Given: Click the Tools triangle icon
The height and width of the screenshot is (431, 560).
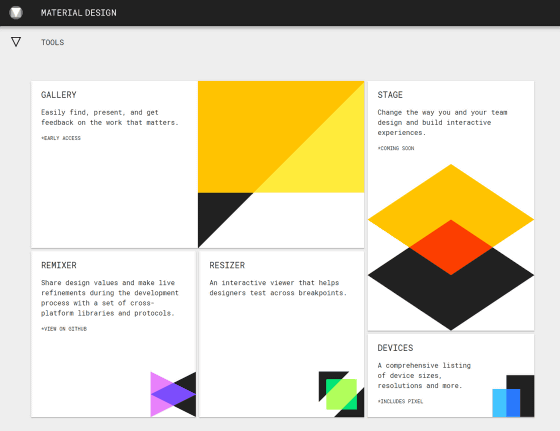Looking at the screenshot, I should 16,42.
